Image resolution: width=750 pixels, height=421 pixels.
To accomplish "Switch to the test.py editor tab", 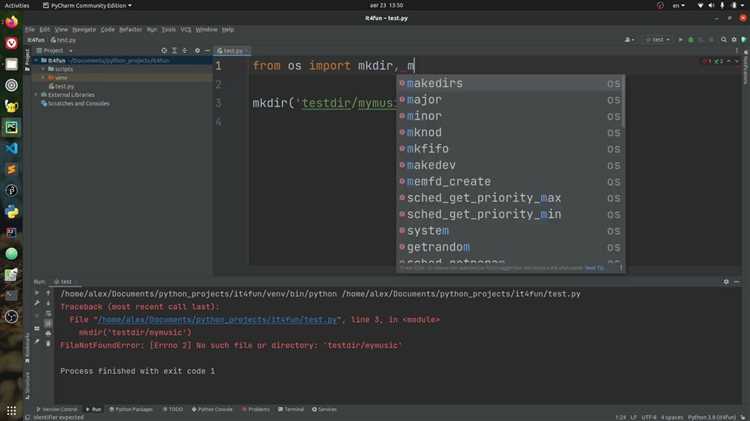I will point(232,51).
